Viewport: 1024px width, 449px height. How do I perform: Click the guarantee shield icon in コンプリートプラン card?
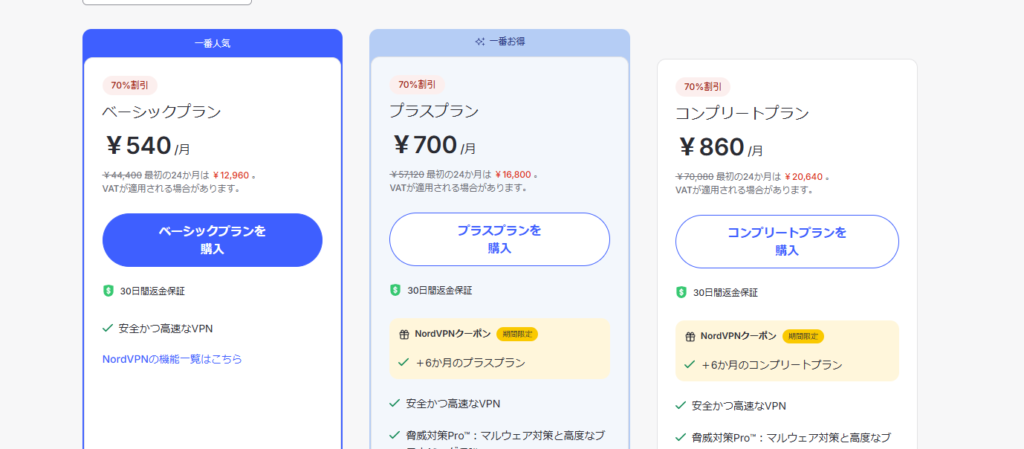[681, 292]
